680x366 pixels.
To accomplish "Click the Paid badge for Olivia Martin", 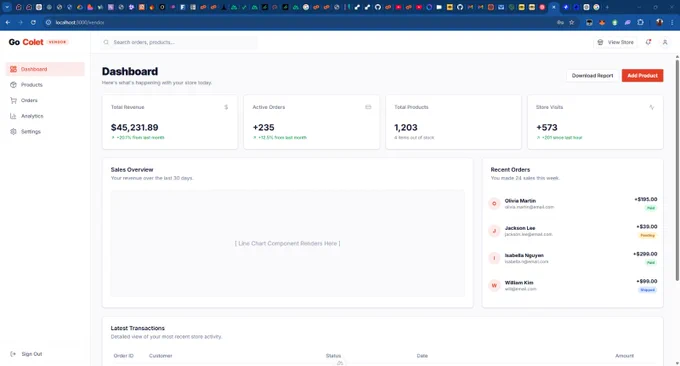I will pos(651,208).
